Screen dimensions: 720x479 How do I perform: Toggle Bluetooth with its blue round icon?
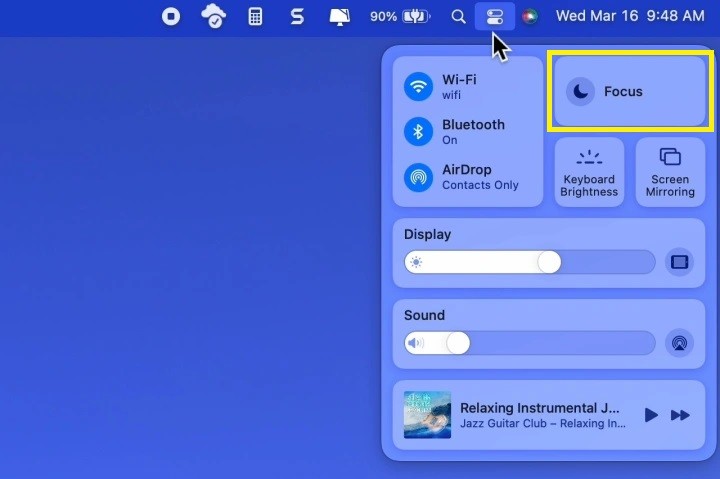[x=418, y=132]
